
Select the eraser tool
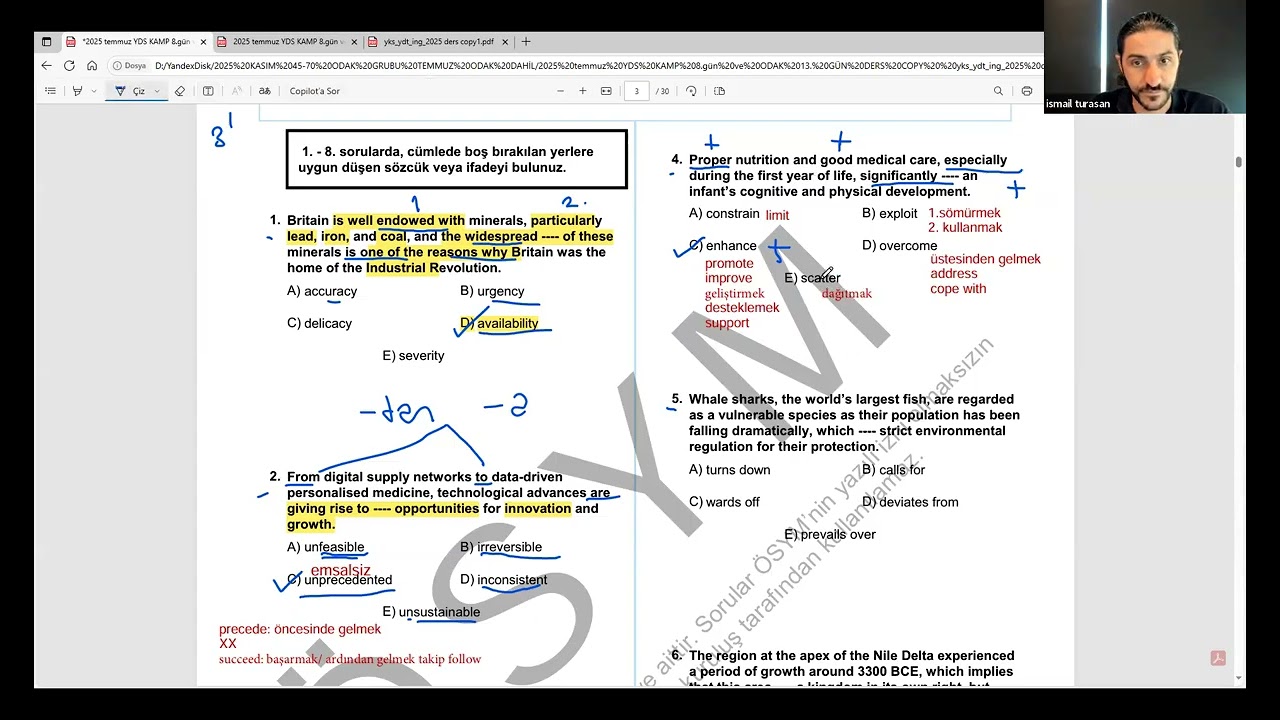click(180, 91)
